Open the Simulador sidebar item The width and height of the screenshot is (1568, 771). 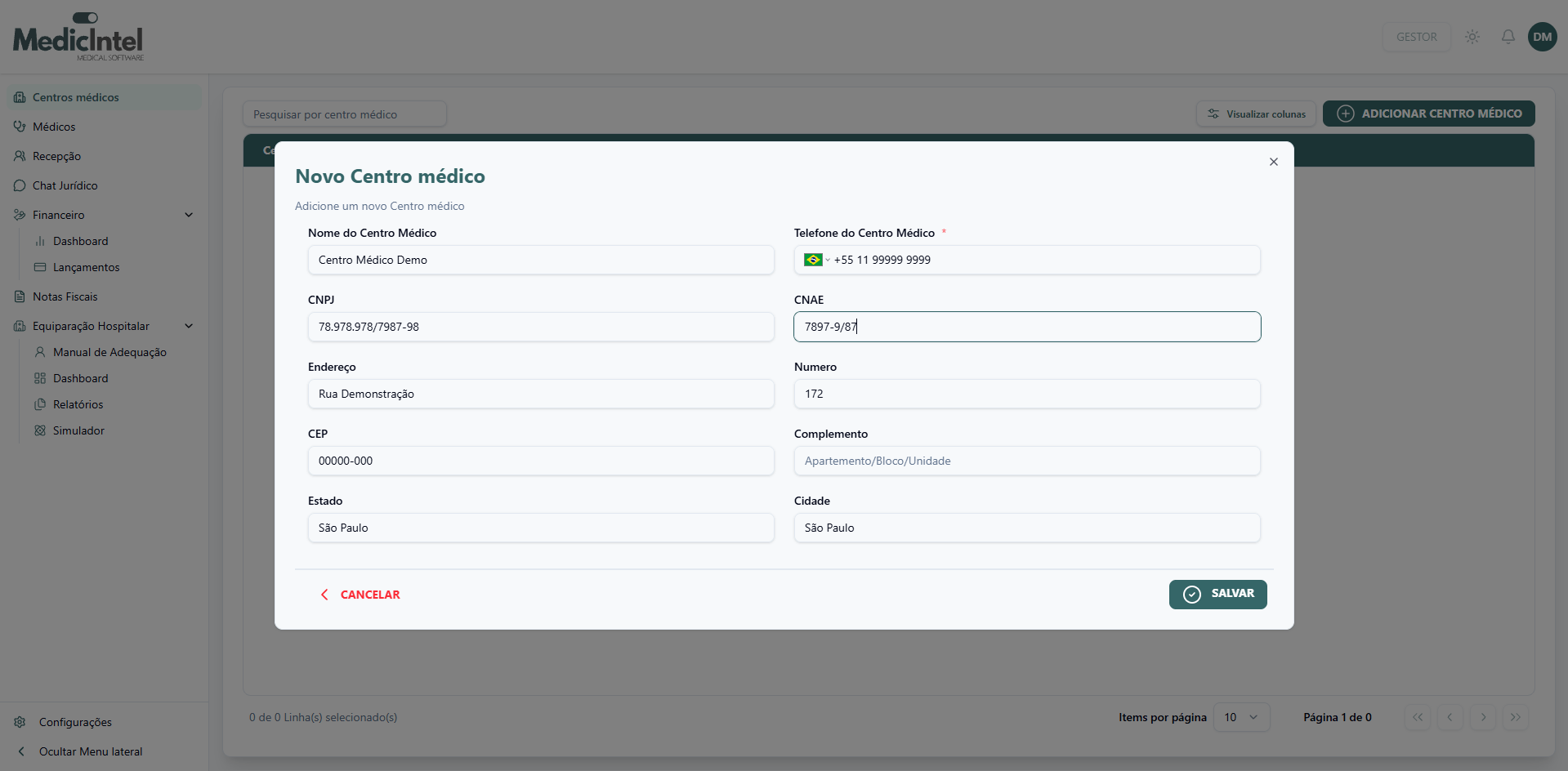tap(78, 430)
